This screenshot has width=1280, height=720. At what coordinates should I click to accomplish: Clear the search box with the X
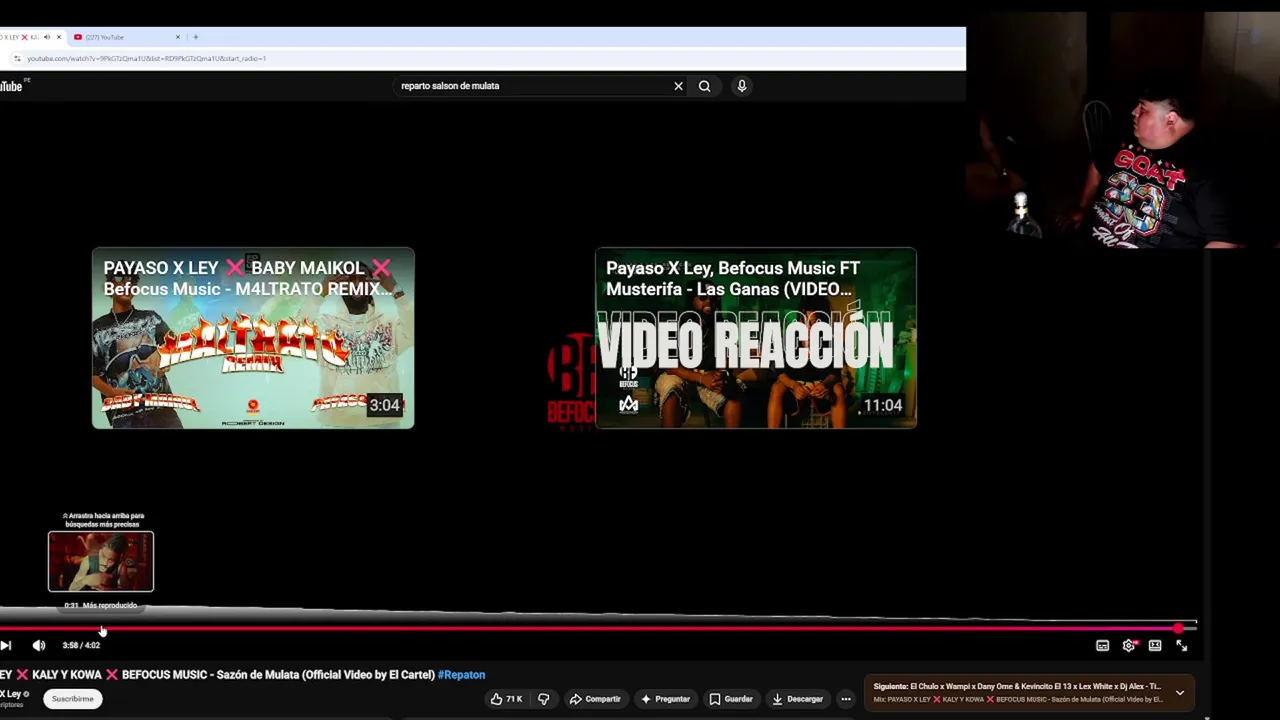point(678,86)
